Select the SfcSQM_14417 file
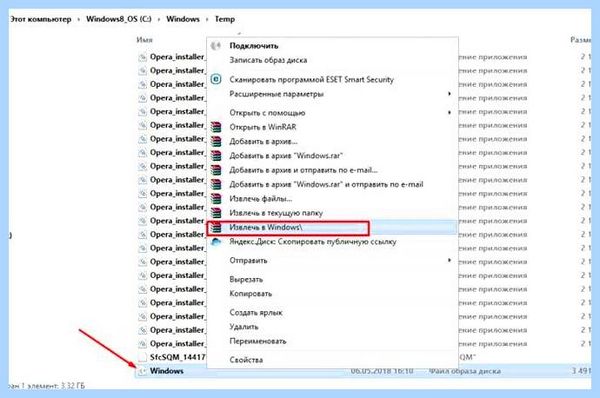This screenshot has width=600, height=398. pyautogui.click(x=178, y=357)
